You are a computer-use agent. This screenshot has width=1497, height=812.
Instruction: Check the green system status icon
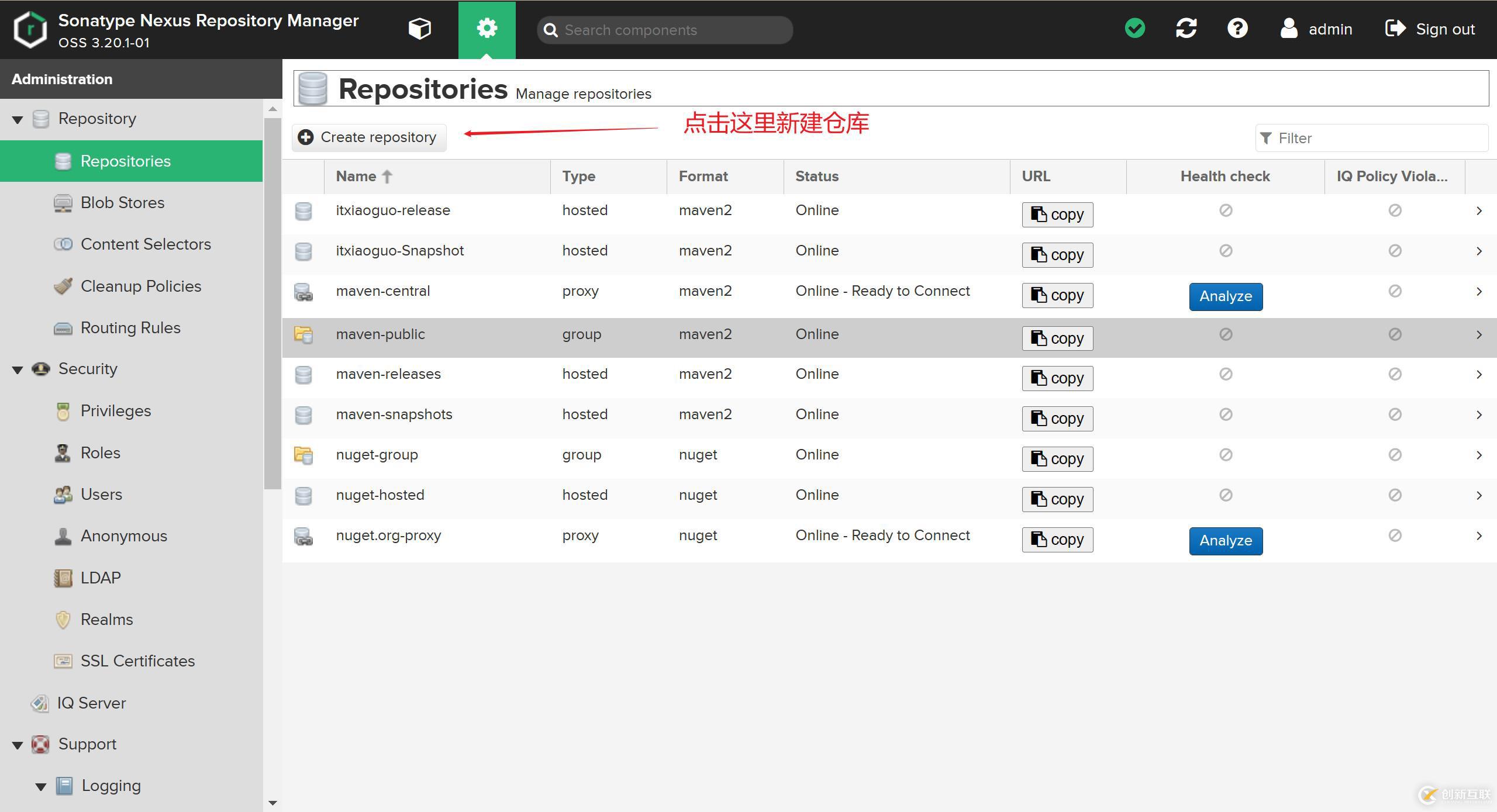point(1134,28)
